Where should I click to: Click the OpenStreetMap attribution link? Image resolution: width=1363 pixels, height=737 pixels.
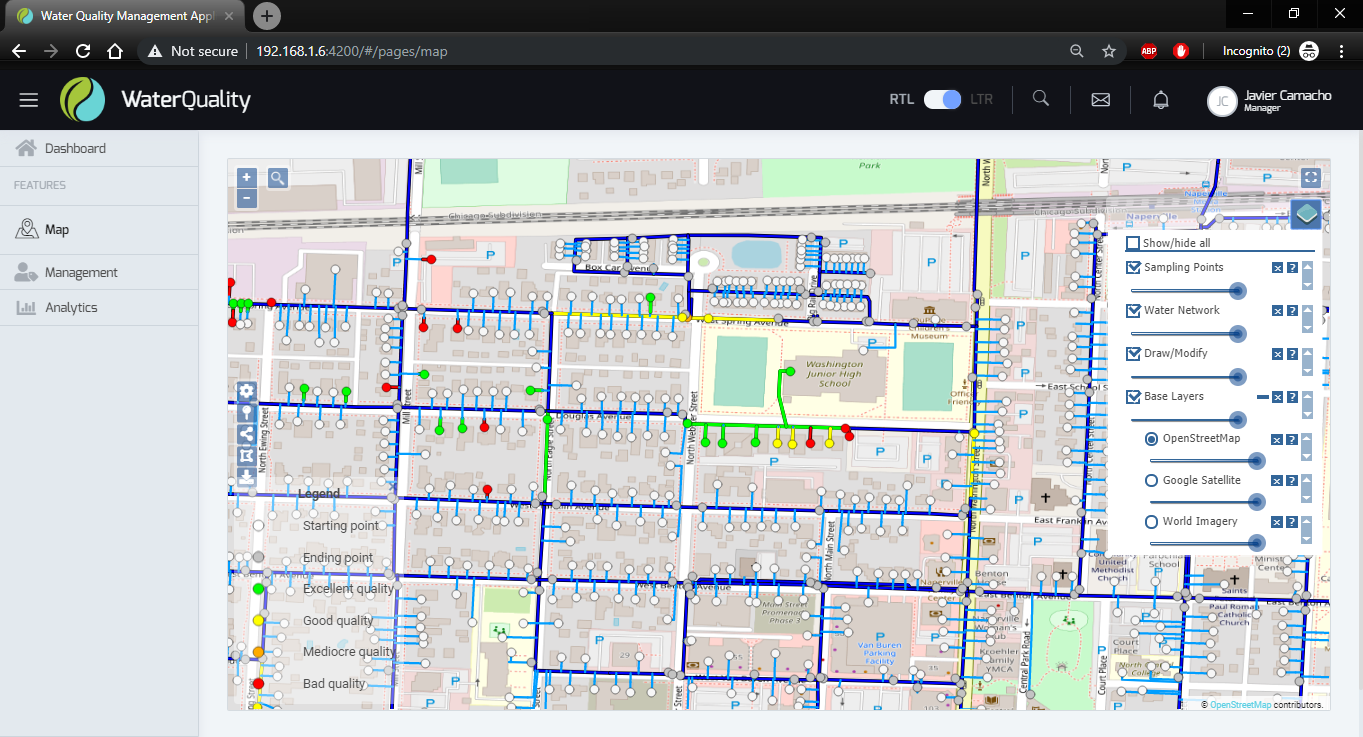pyautogui.click(x=1240, y=705)
